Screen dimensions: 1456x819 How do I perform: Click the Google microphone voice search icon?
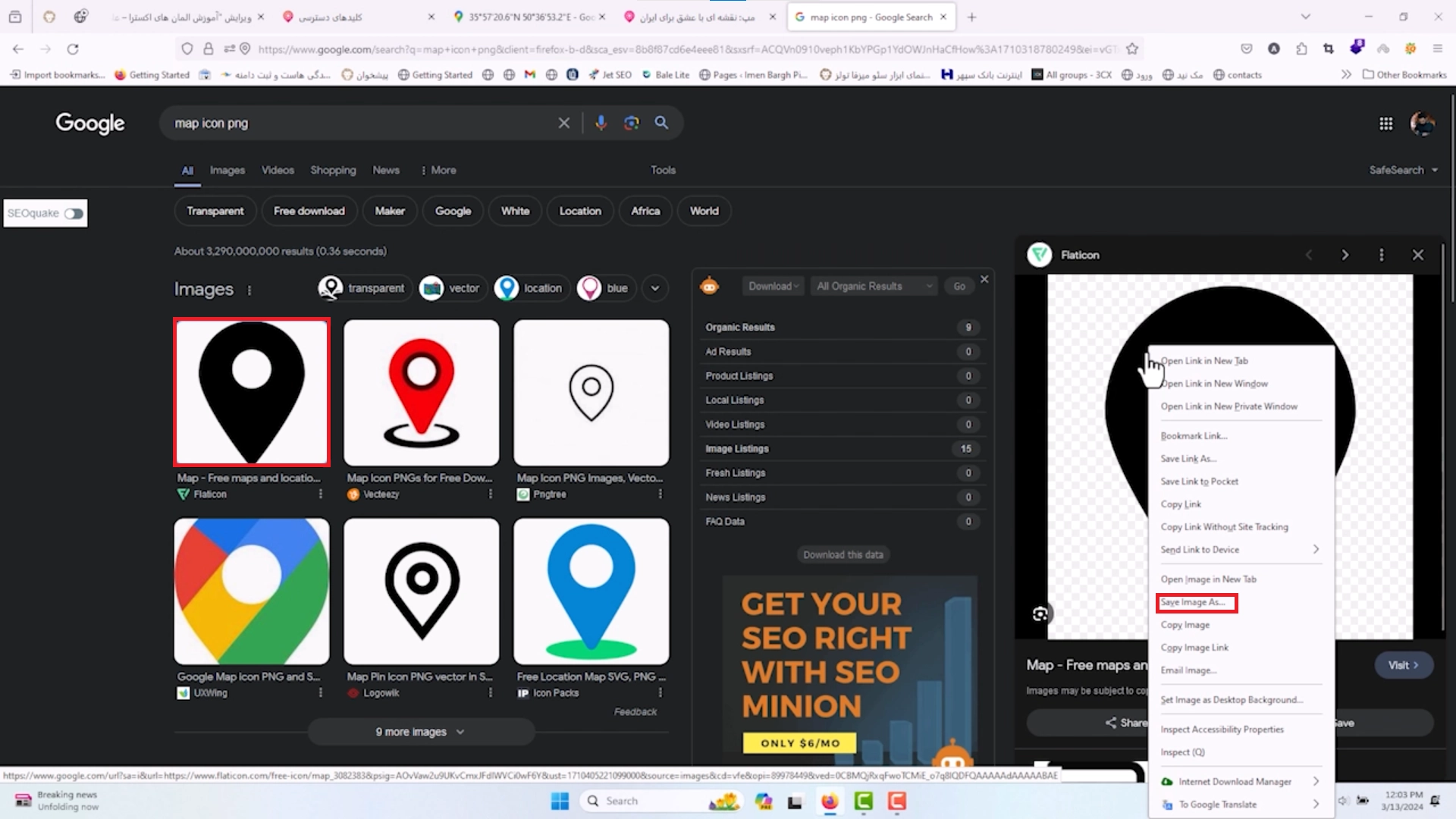601,123
